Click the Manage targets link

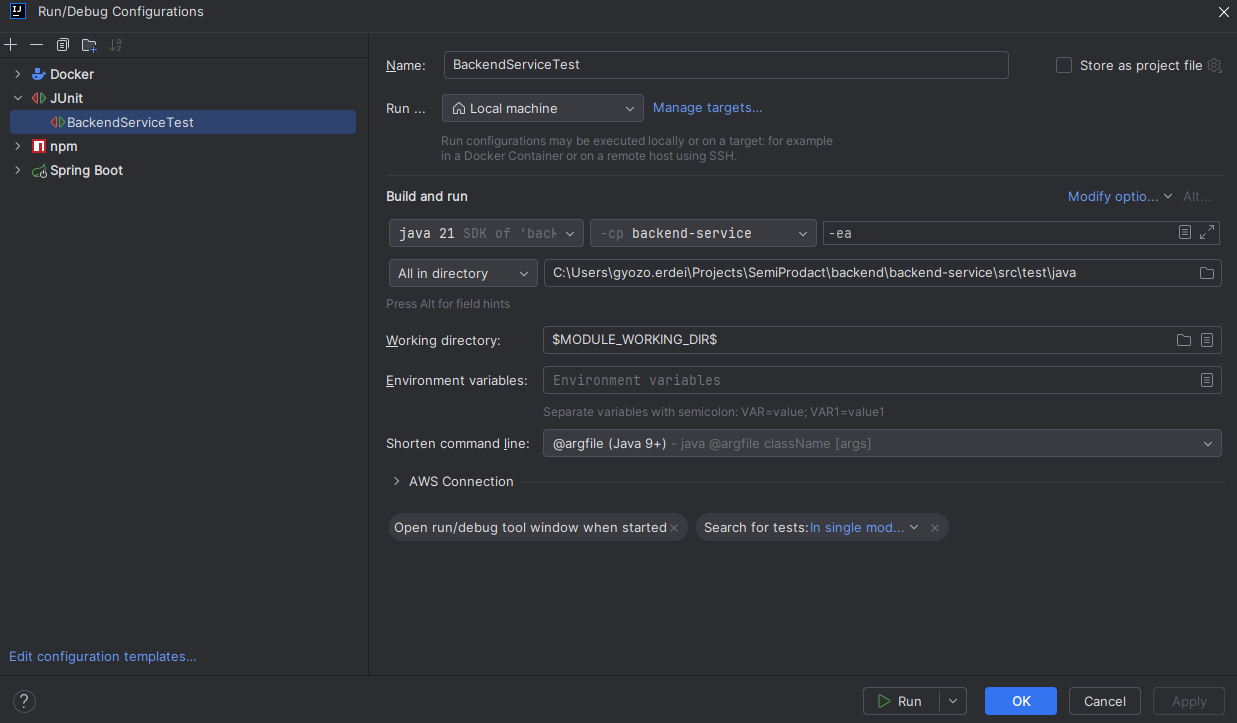[x=707, y=108]
